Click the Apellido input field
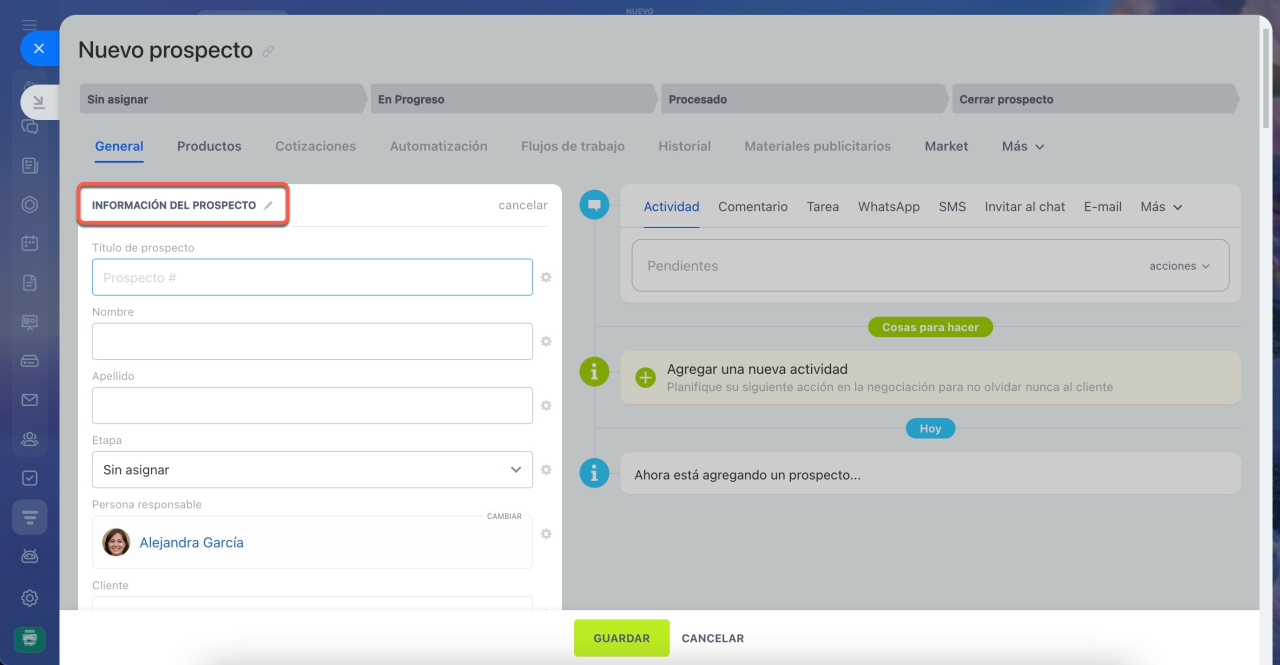1280x665 pixels. point(312,405)
